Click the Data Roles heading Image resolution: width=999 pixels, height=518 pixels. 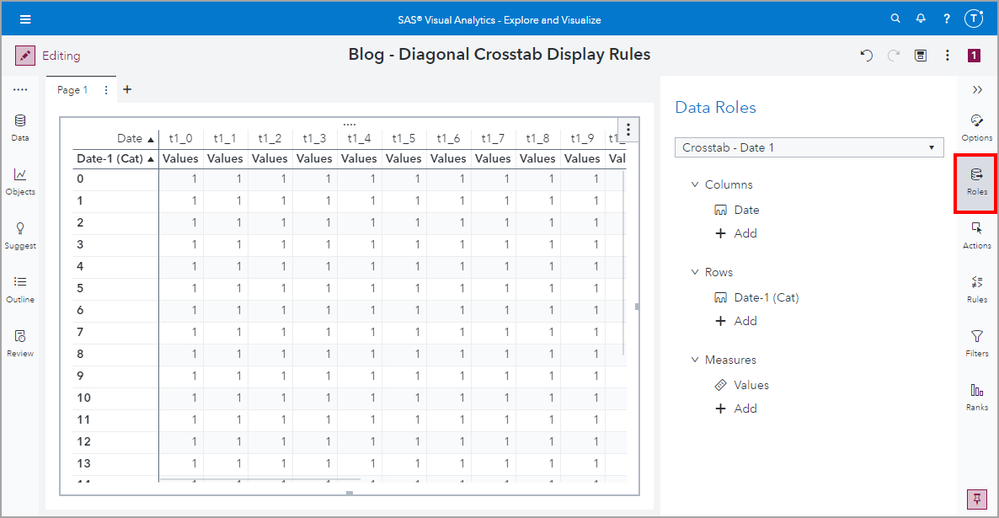pyautogui.click(x=715, y=107)
